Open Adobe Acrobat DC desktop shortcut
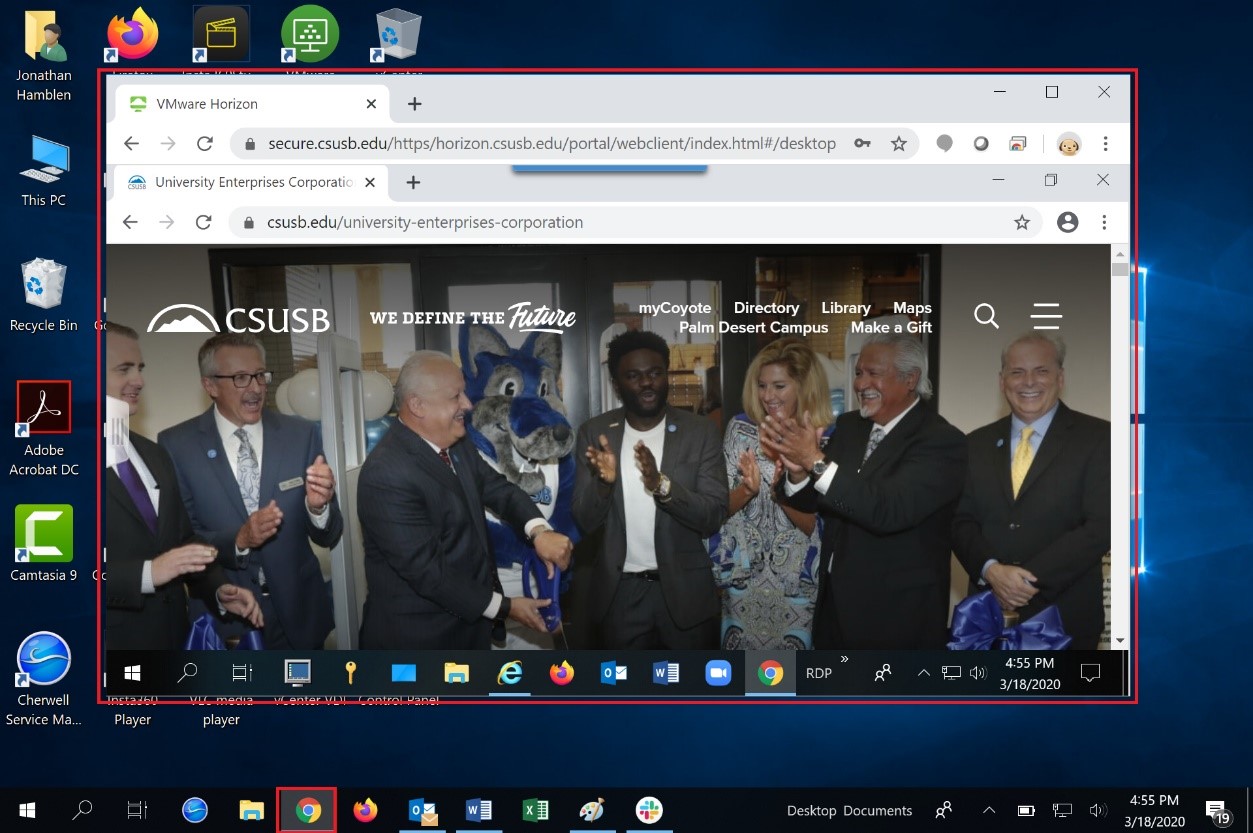 (x=44, y=408)
